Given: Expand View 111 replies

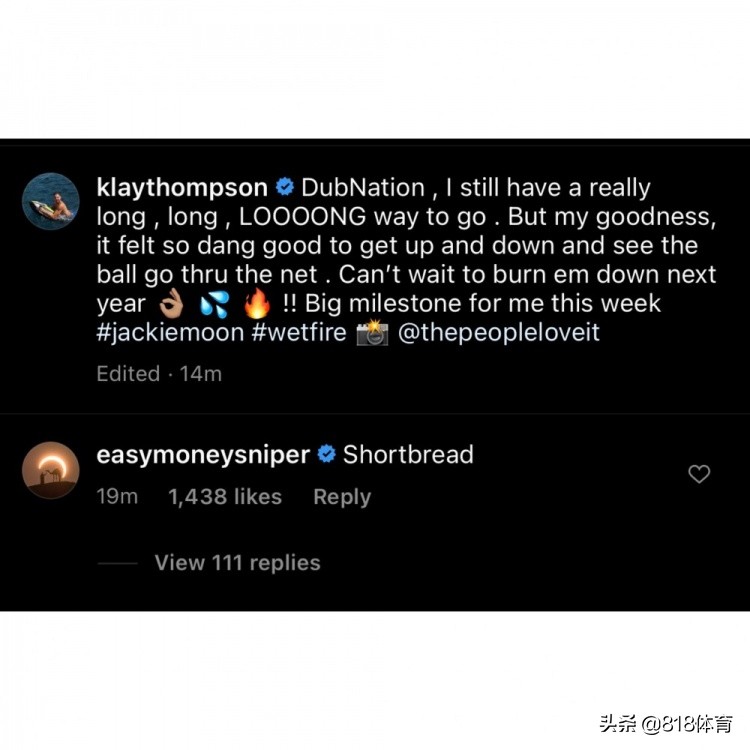Looking at the screenshot, I should (237, 563).
